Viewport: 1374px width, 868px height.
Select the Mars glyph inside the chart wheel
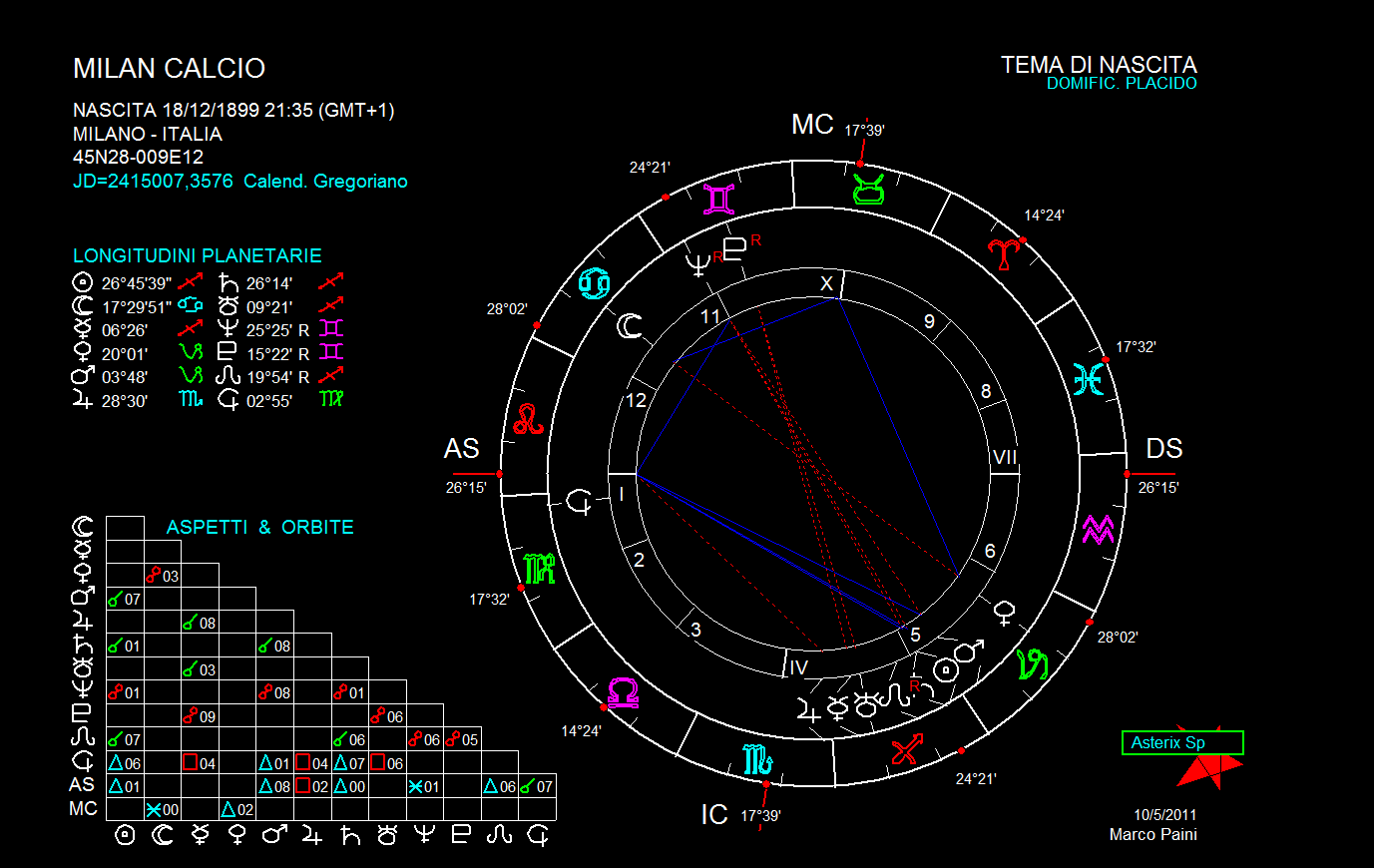pos(970,651)
